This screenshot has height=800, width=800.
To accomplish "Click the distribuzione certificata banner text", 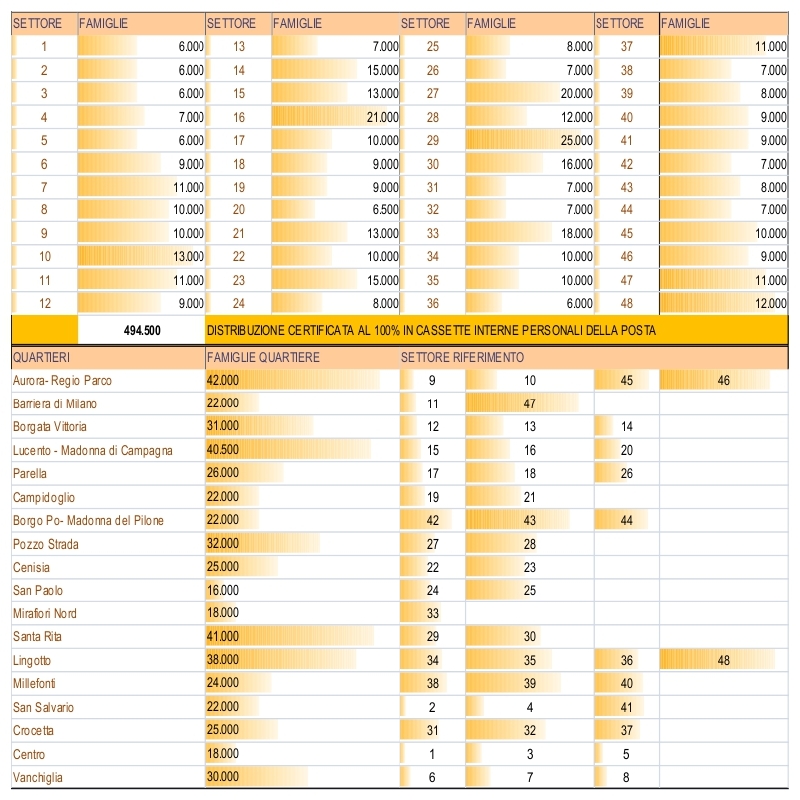I will 431,331.
